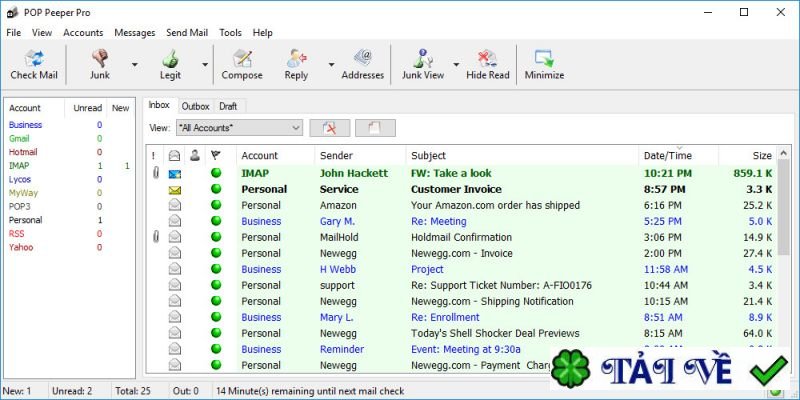Select the IMAP account in account list
Screen dimensions: 800x400
19,166
